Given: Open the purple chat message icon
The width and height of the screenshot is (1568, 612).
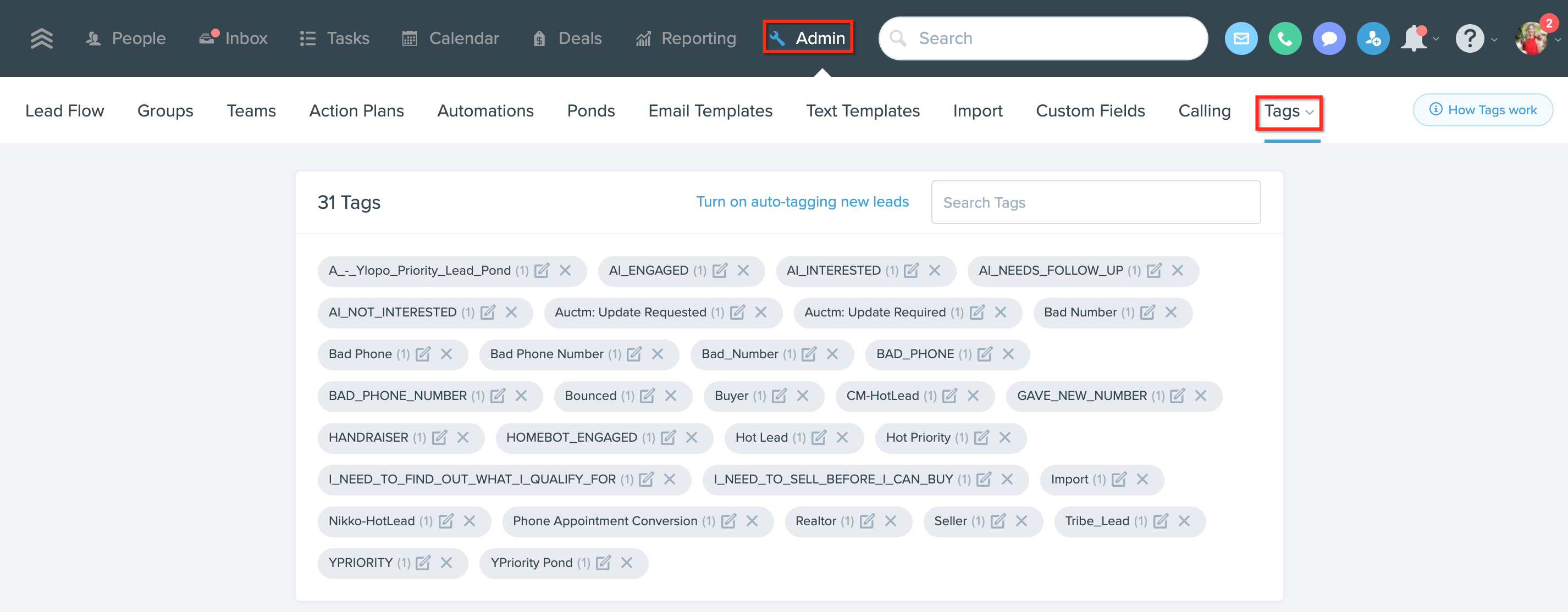Looking at the screenshot, I should (1329, 38).
